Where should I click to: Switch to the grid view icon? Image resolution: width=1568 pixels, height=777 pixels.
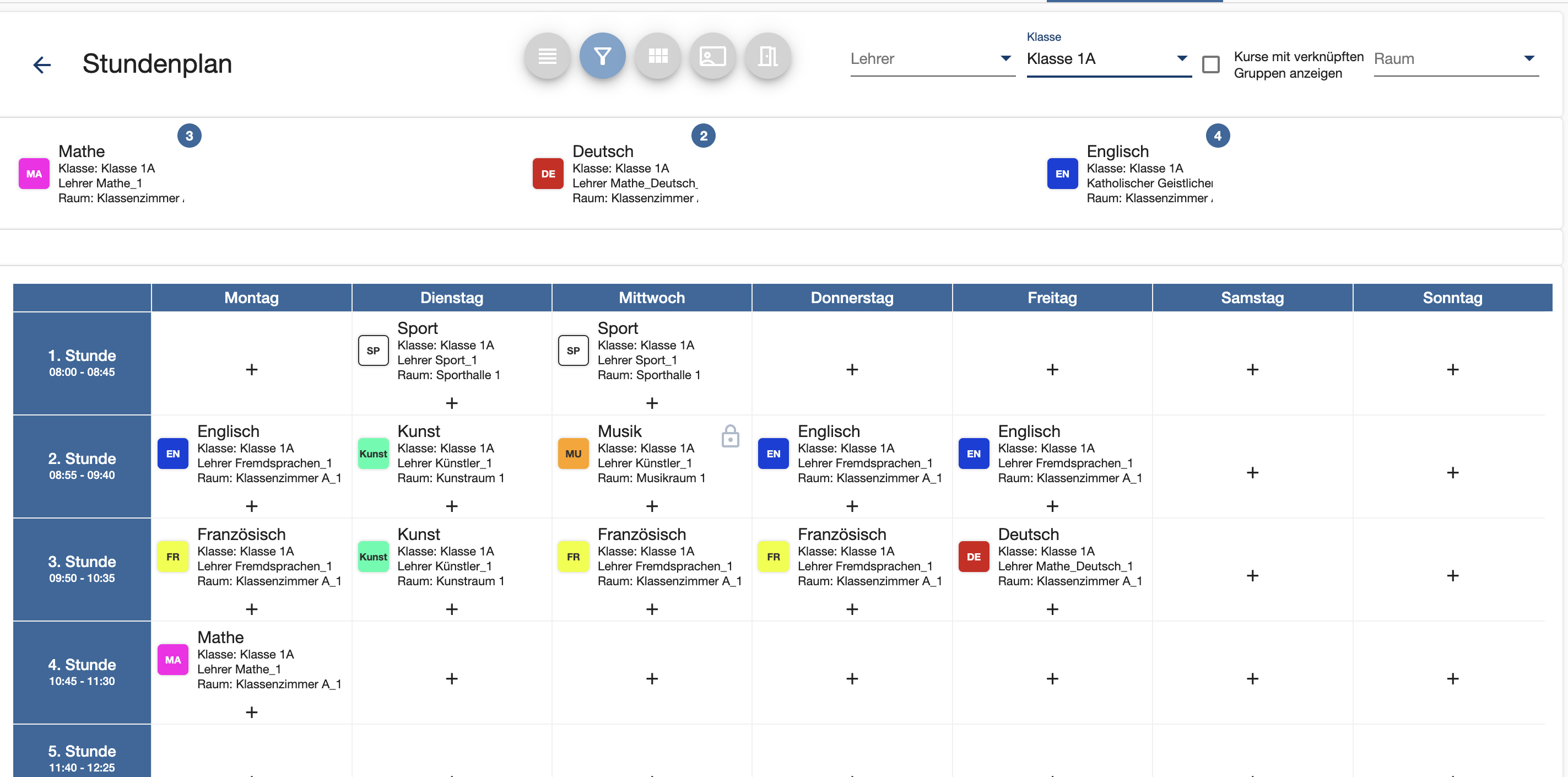[658, 57]
